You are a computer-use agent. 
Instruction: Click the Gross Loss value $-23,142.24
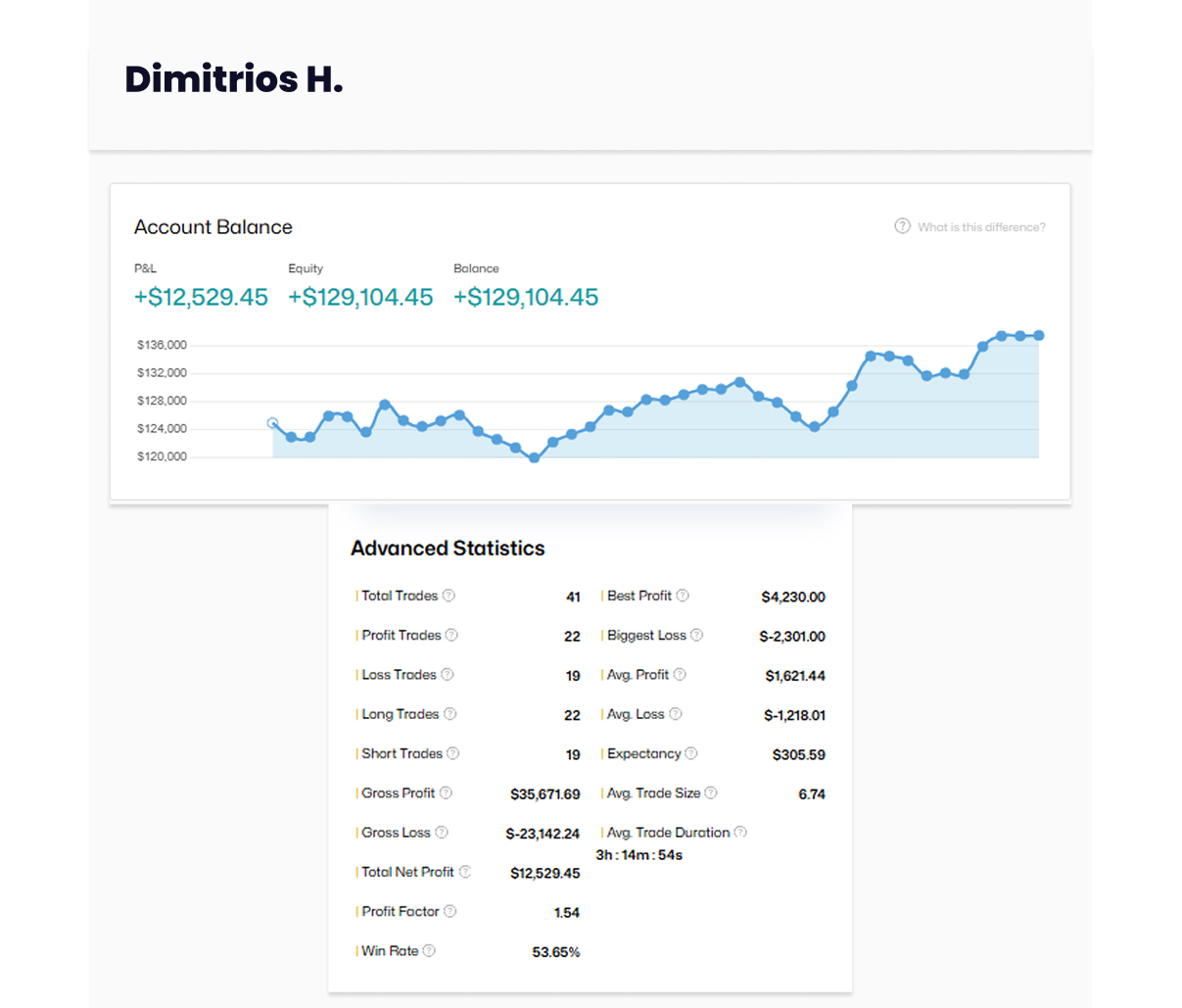[x=543, y=834]
